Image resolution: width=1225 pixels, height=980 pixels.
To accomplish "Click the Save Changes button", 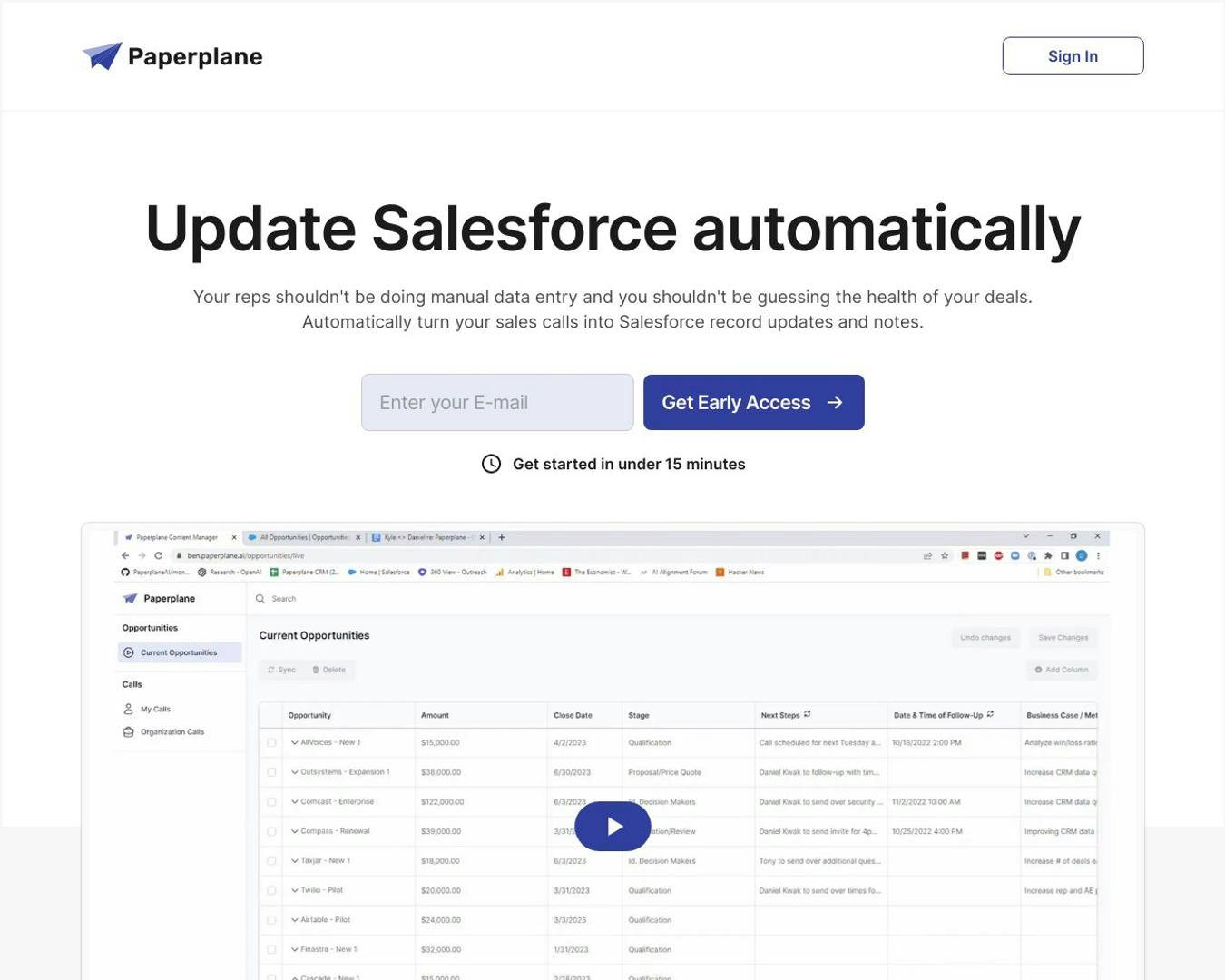I will pyautogui.click(x=1063, y=638).
